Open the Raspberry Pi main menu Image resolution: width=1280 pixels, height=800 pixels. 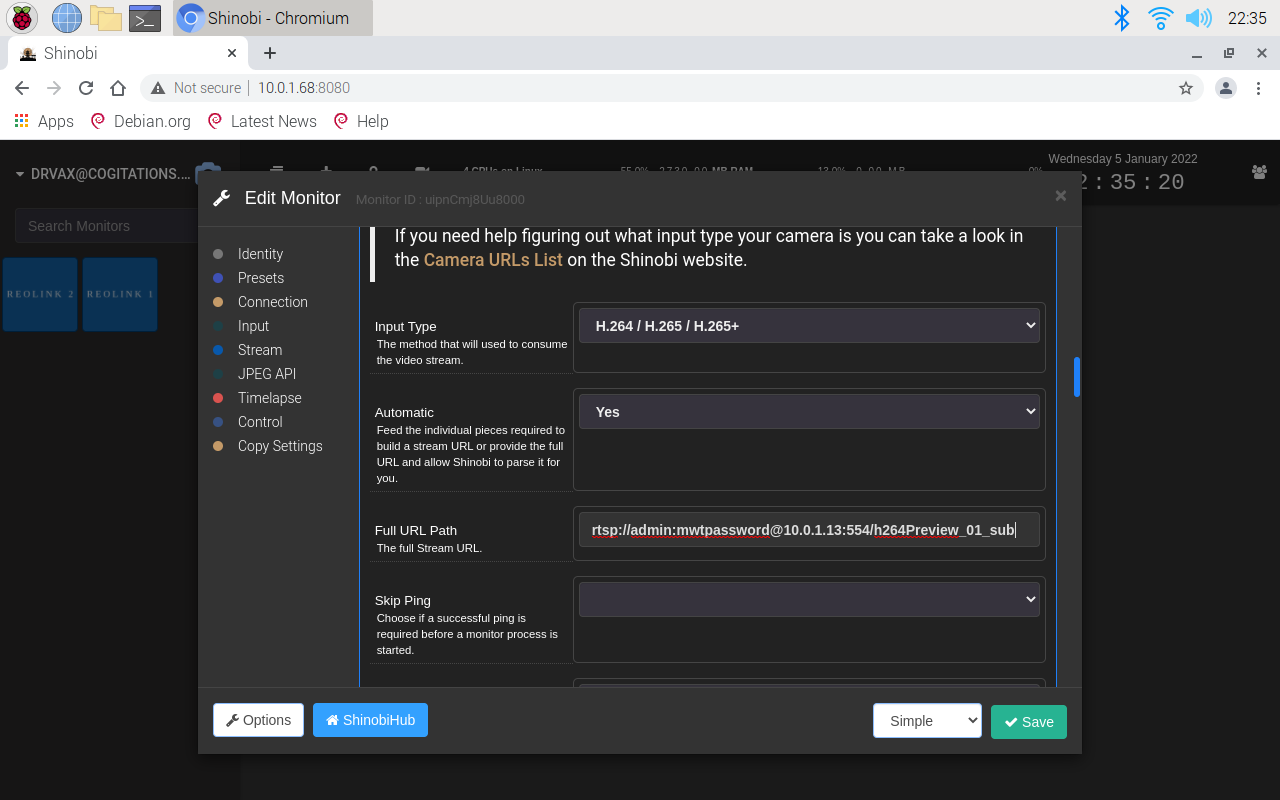point(22,17)
